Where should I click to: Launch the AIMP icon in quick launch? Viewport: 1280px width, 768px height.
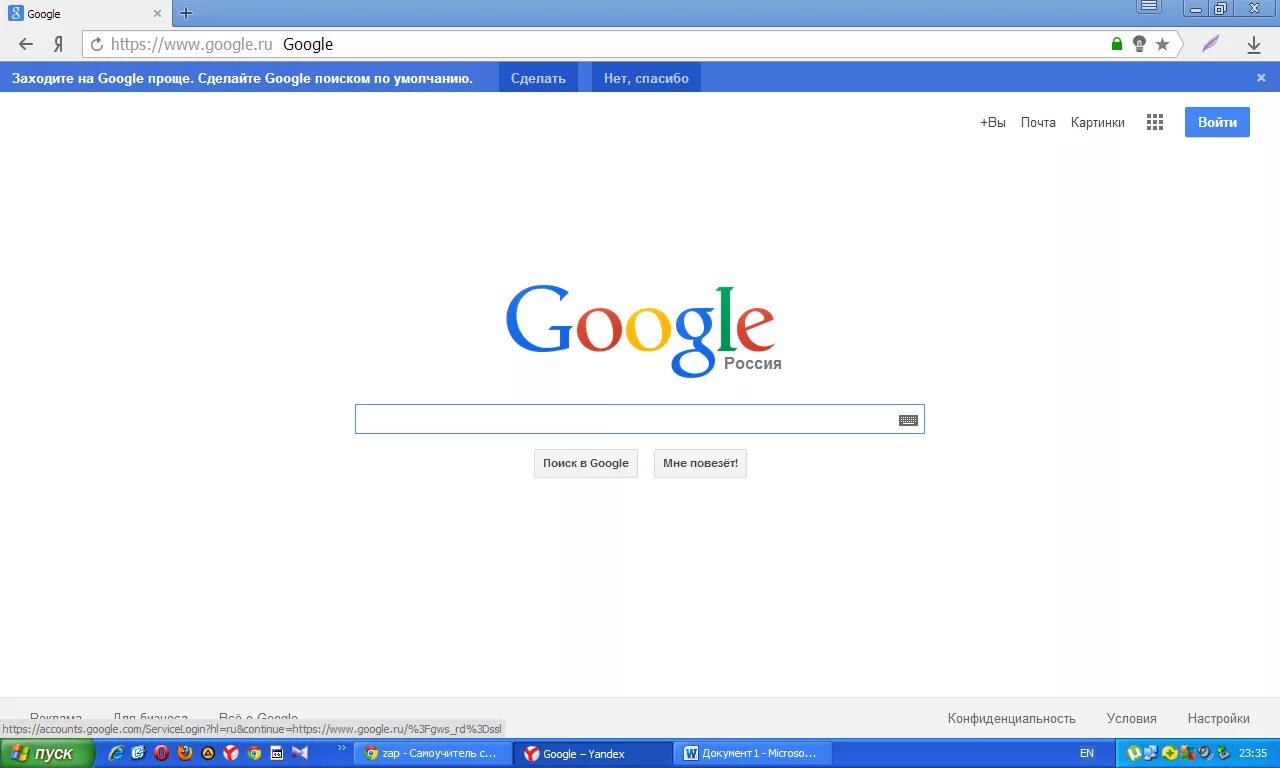point(208,753)
